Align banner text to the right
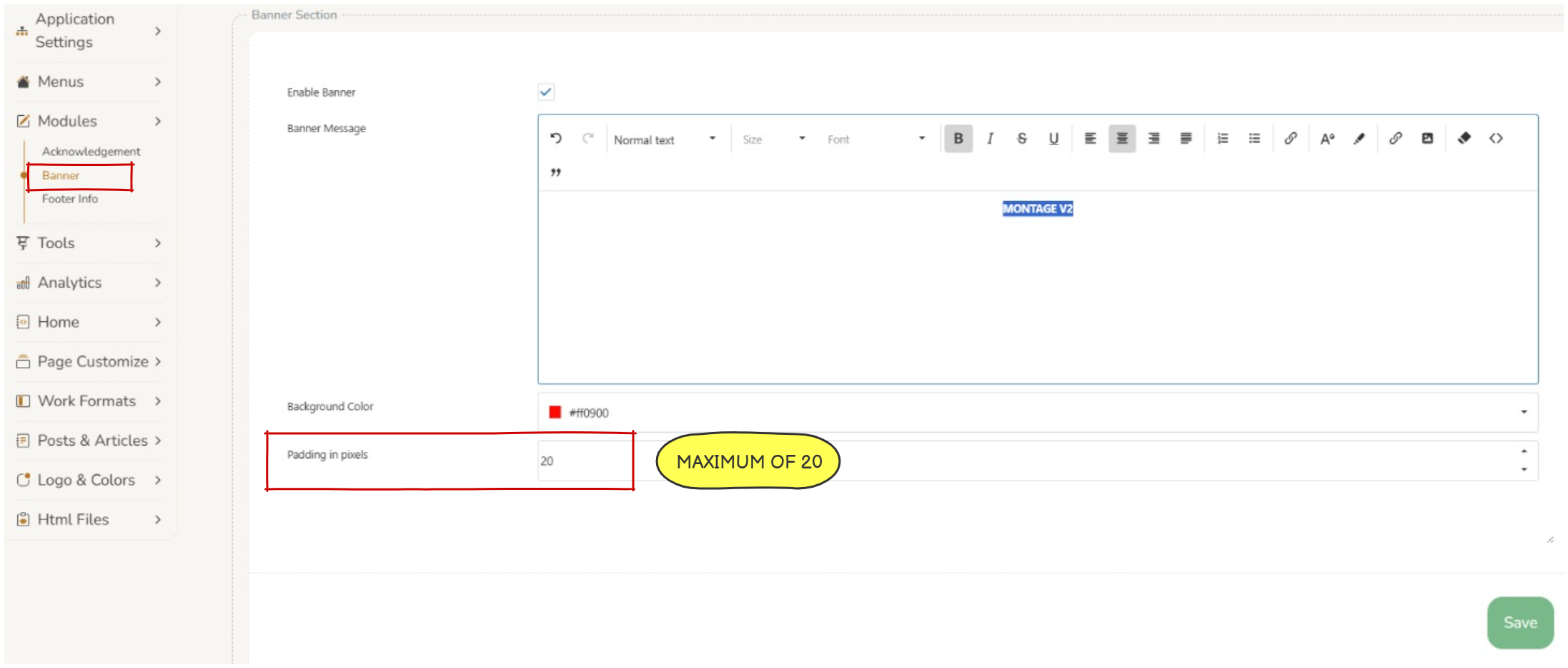Image resolution: width=1568 pixels, height=668 pixels. tap(1153, 139)
